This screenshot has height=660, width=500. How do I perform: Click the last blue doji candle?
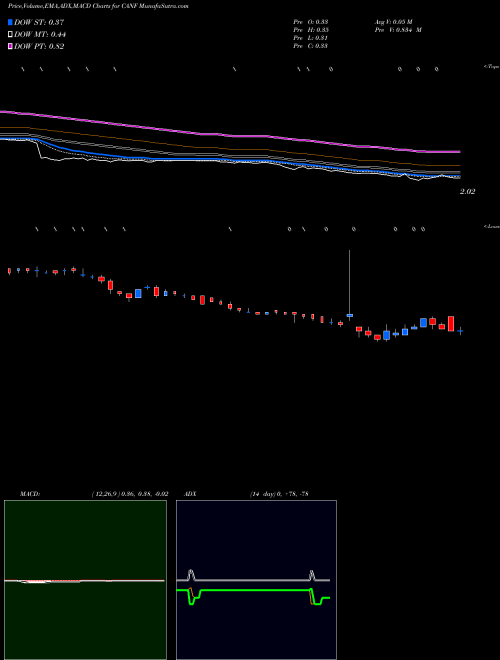460,331
